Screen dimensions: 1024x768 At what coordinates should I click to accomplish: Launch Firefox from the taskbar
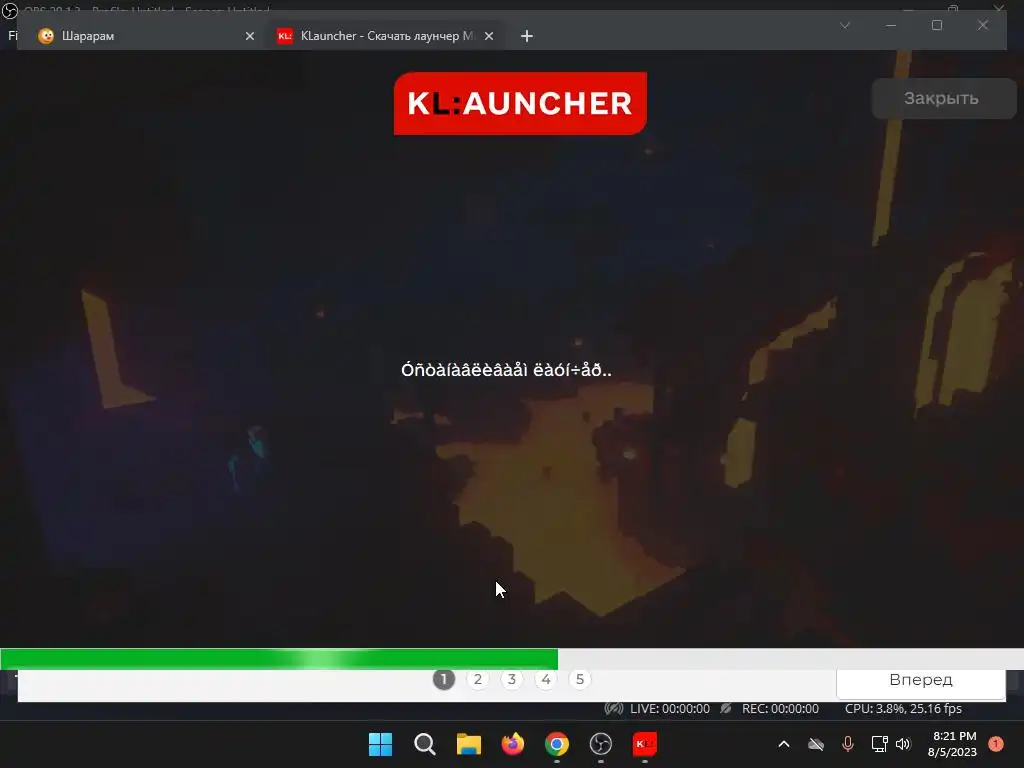pyautogui.click(x=513, y=744)
